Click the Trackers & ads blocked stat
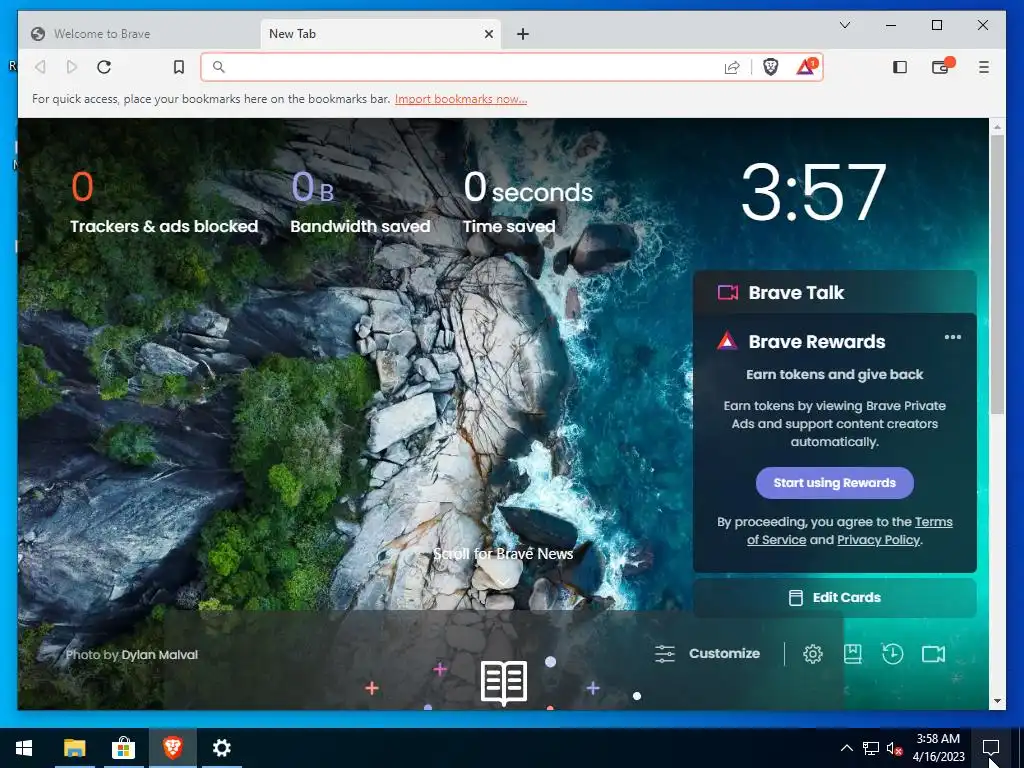This screenshot has width=1024, height=768. pos(164,201)
